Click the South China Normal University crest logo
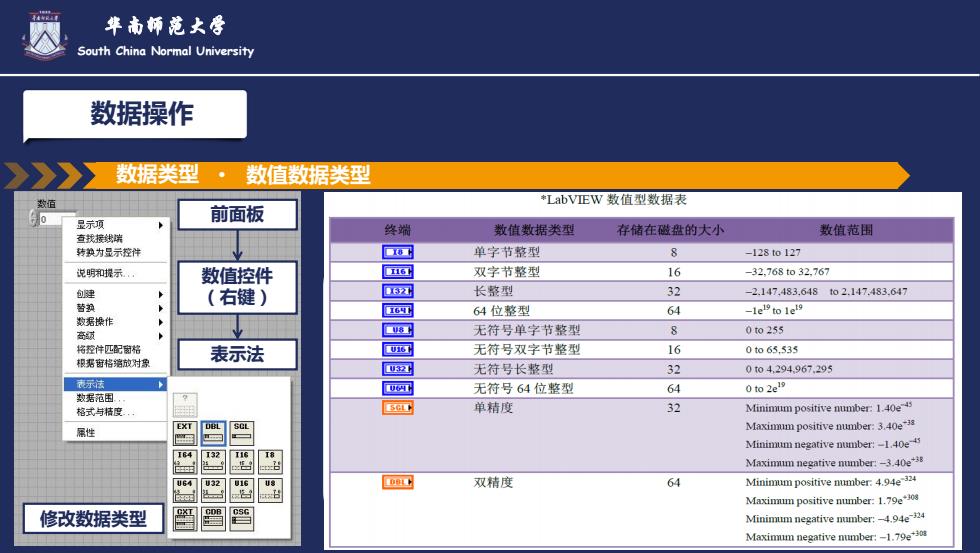Image resolution: width=980 pixels, height=553 pixels. (44, 35)
